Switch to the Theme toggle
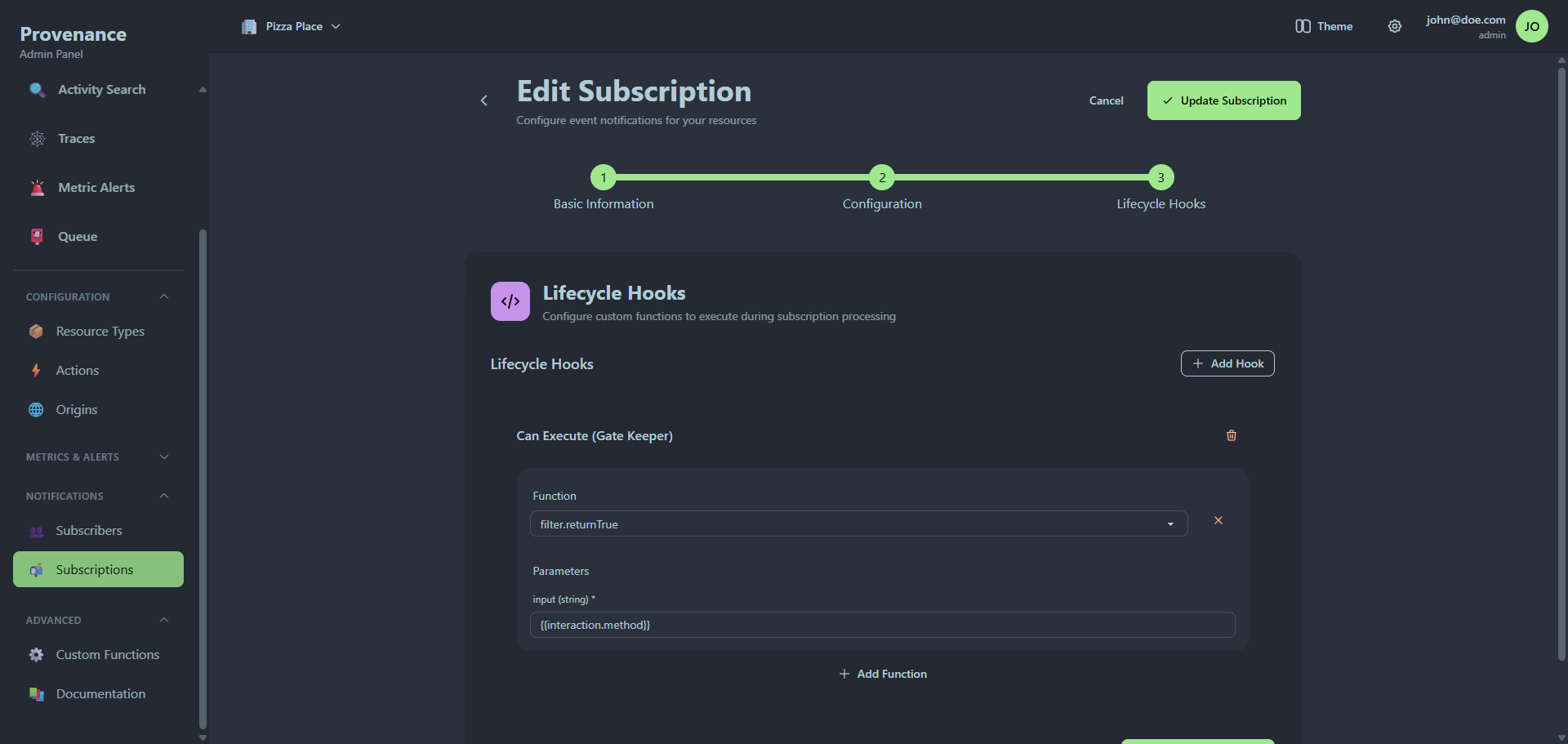The image size is (1568, 744). pos(1324,26)
